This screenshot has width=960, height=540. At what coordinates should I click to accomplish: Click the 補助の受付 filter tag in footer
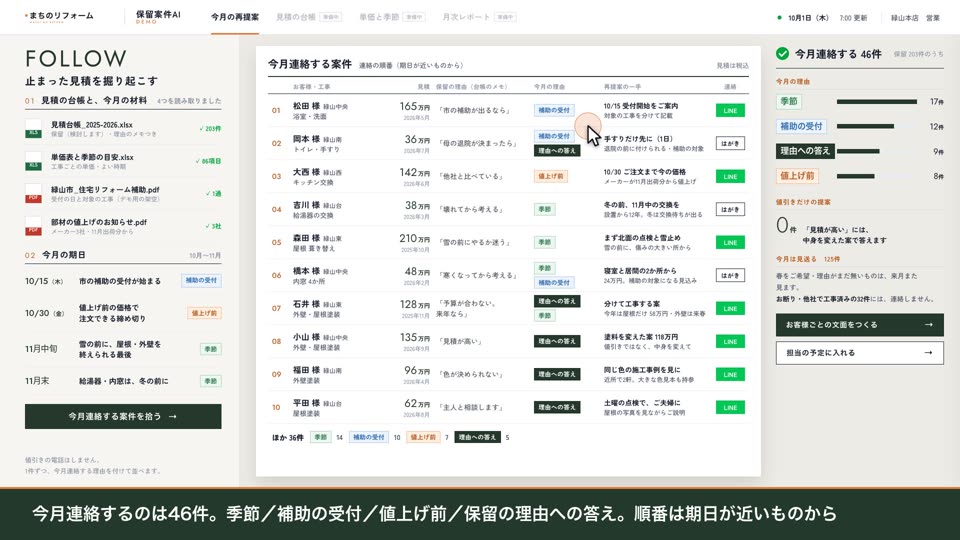coord(369,437)
